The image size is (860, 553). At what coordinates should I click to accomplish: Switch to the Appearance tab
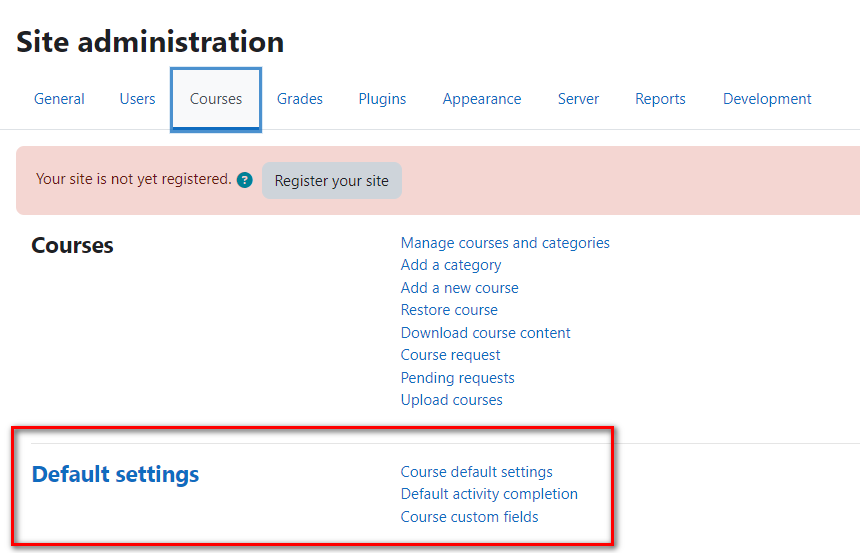pos(482,99)
